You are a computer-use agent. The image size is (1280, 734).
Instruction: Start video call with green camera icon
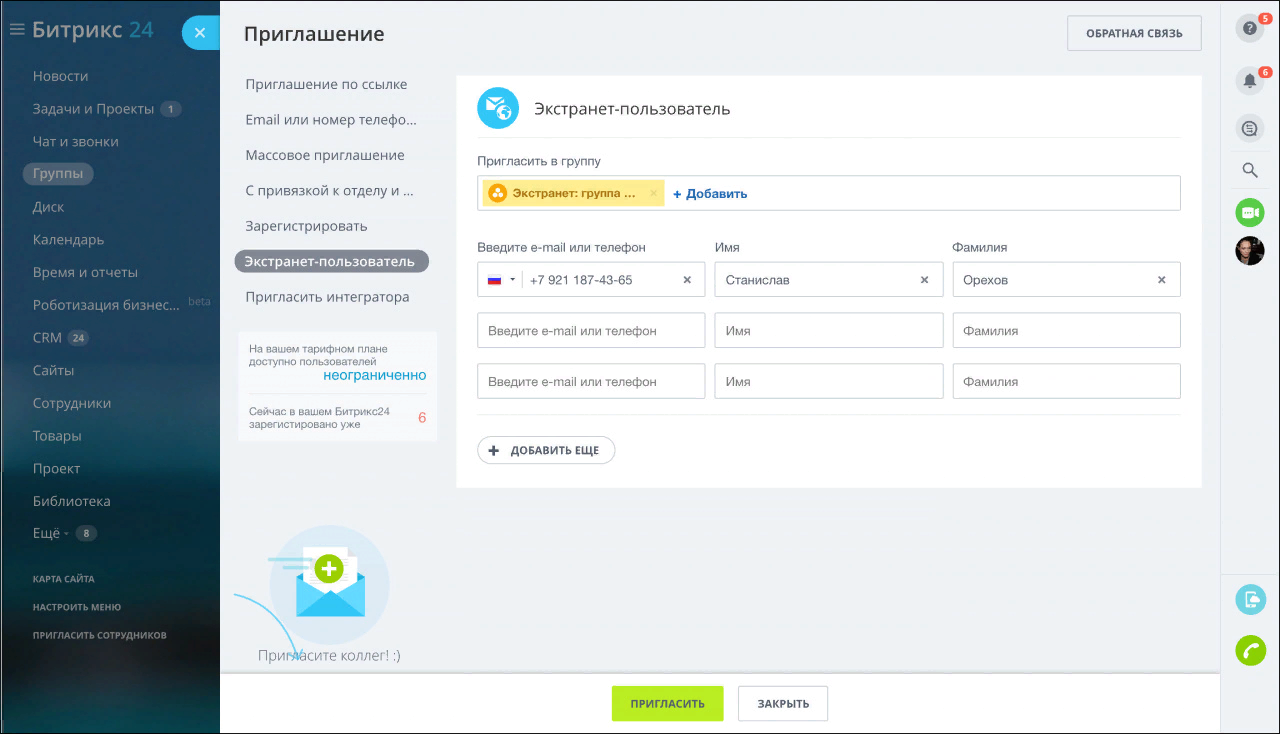1249,213
